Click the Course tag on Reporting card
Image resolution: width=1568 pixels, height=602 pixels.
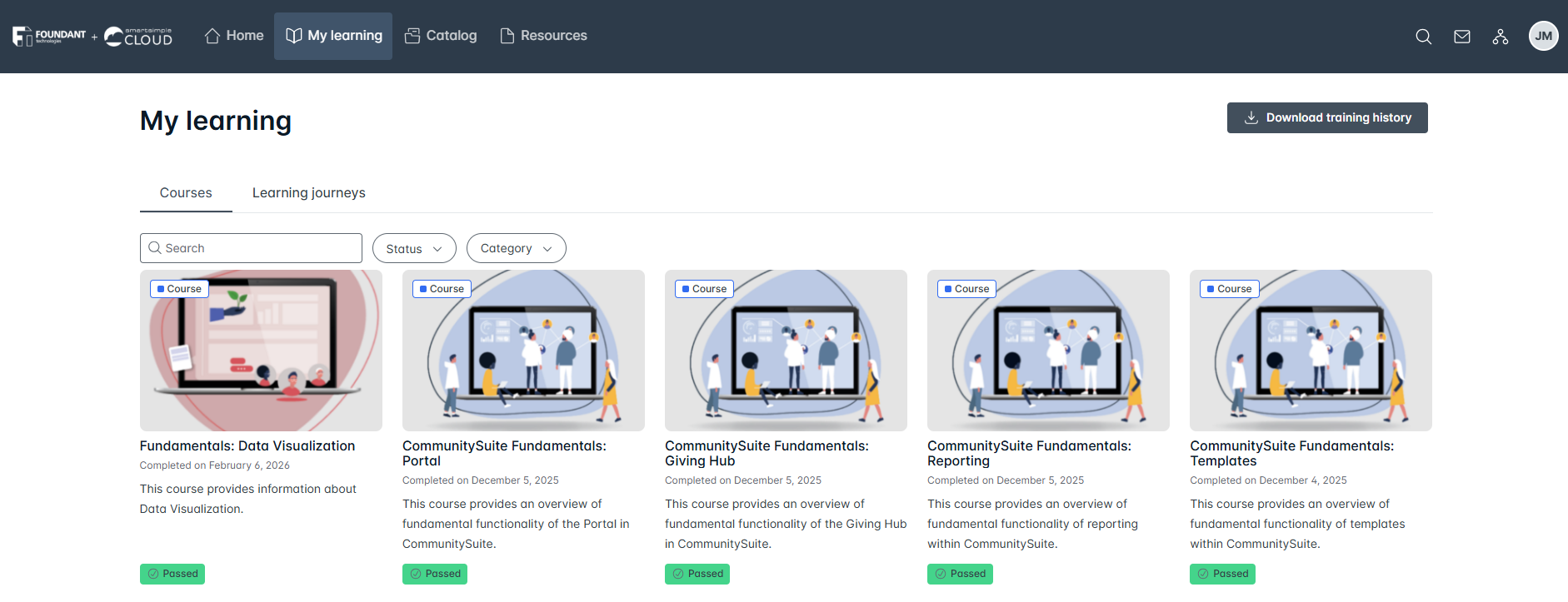966,289
